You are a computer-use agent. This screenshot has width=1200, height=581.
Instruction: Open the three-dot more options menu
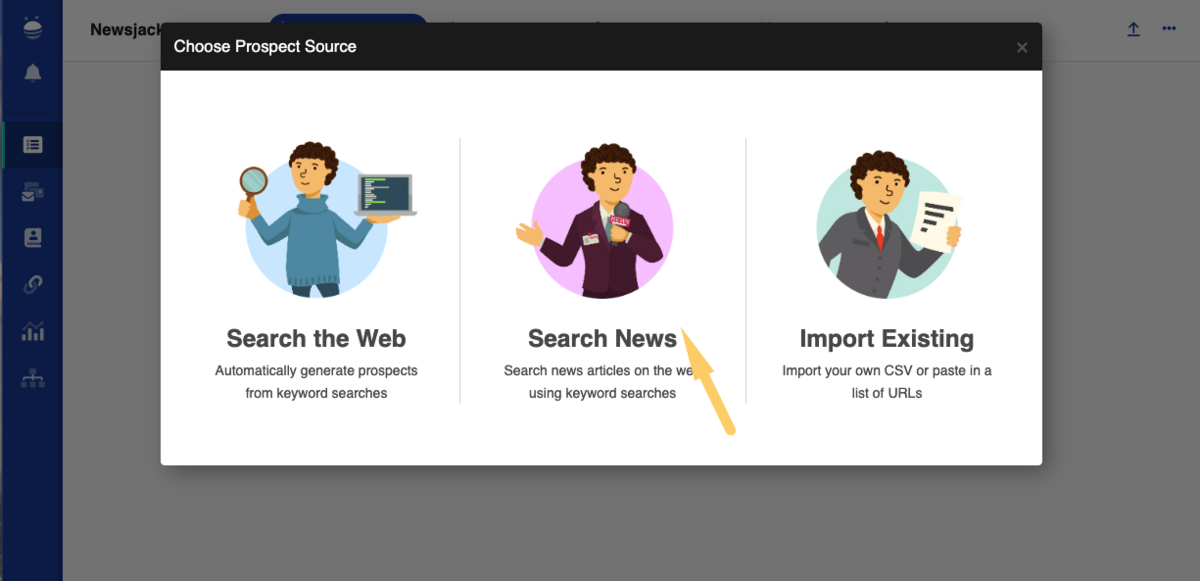pos(1169,29)
